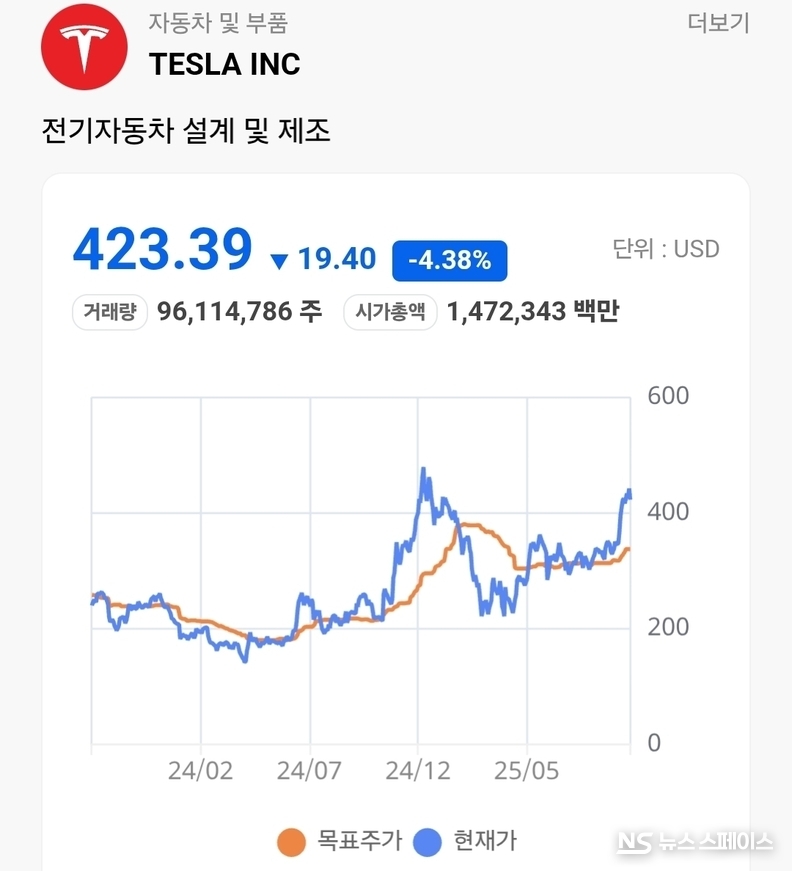The width and height of the screenshot is (792, 871).
Task: Click the blue down-triangle price change icon
Action: 279,261
